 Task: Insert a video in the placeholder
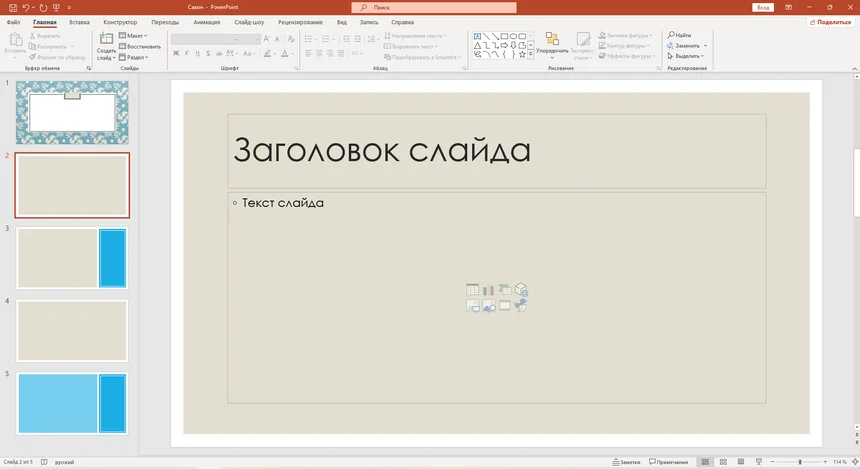(505, 306)
